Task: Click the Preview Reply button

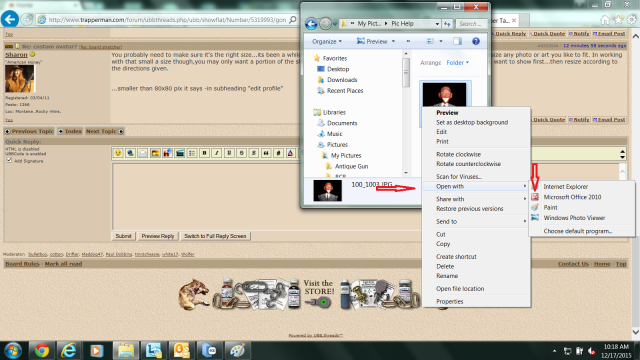Action: pyautogui.click(x=158, y=236)
